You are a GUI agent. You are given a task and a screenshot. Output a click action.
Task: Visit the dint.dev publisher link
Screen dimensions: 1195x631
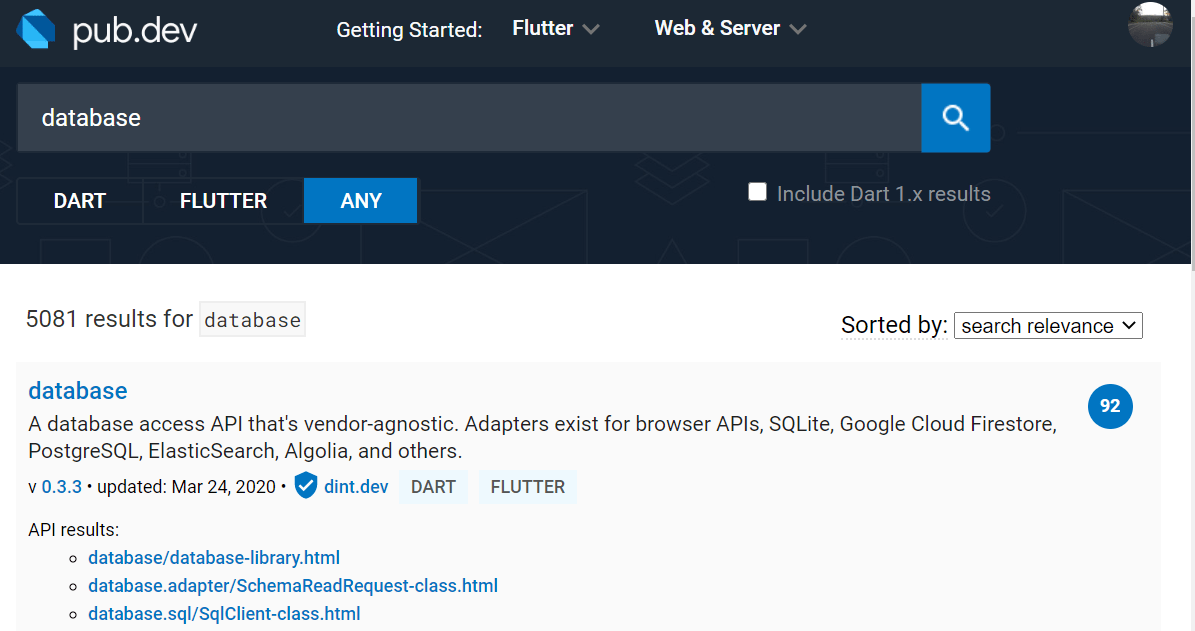[356, 487]
